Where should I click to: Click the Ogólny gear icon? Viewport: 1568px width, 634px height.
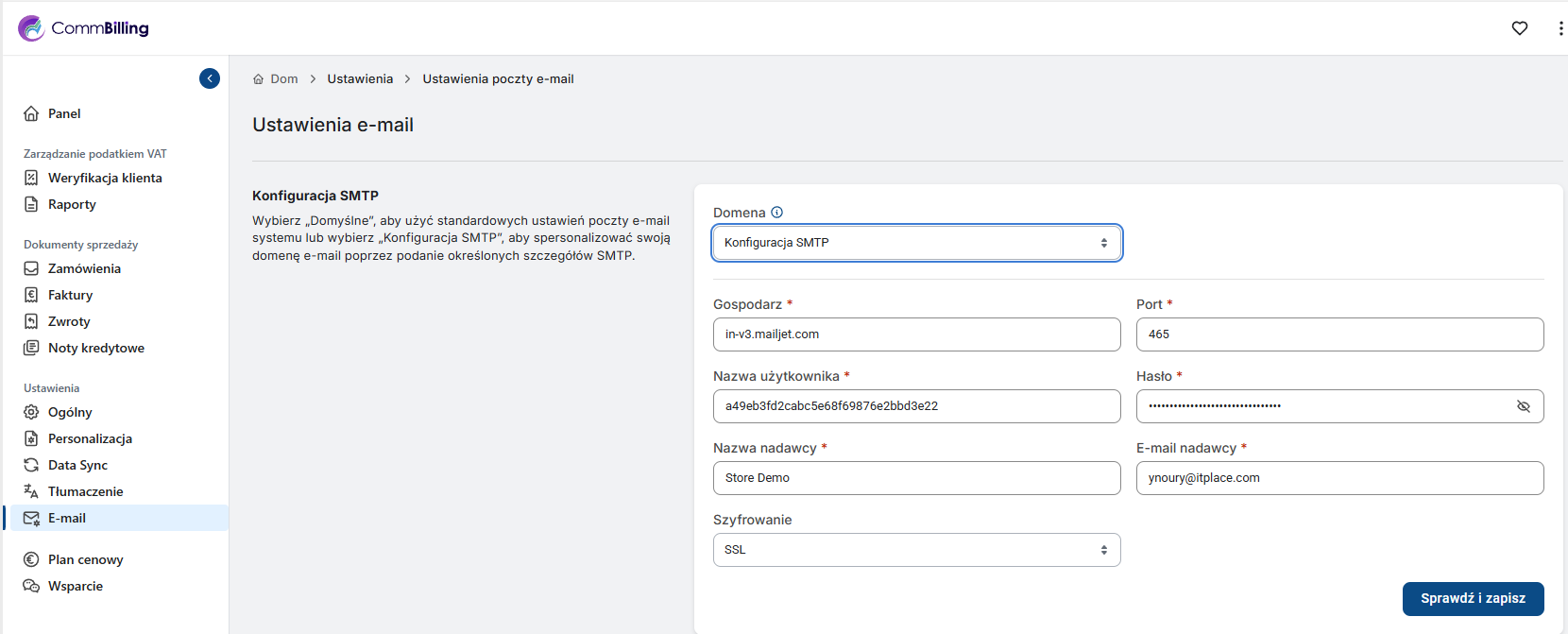click(31, 412)
